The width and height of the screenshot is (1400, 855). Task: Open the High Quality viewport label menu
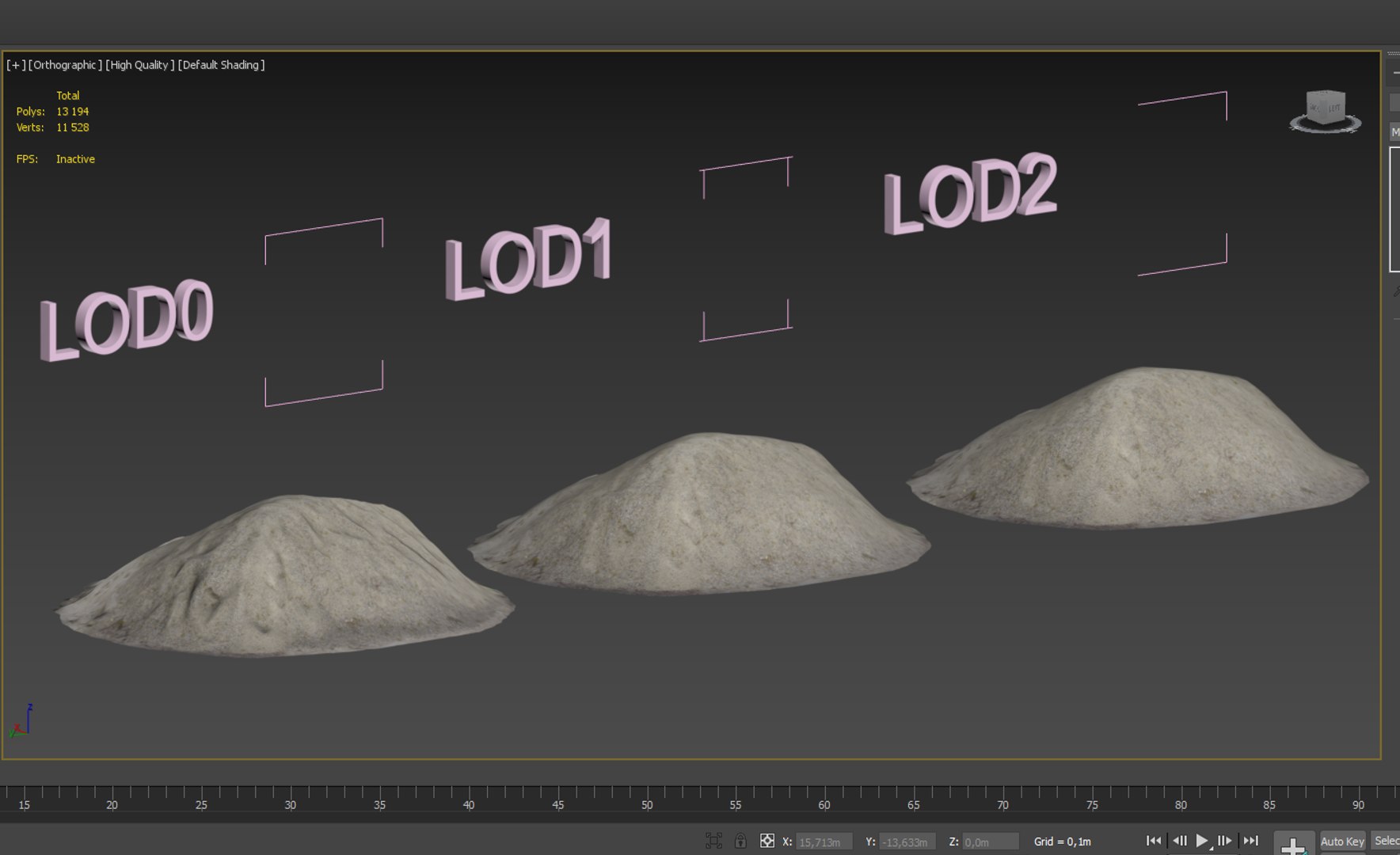(x=139, y=65)
